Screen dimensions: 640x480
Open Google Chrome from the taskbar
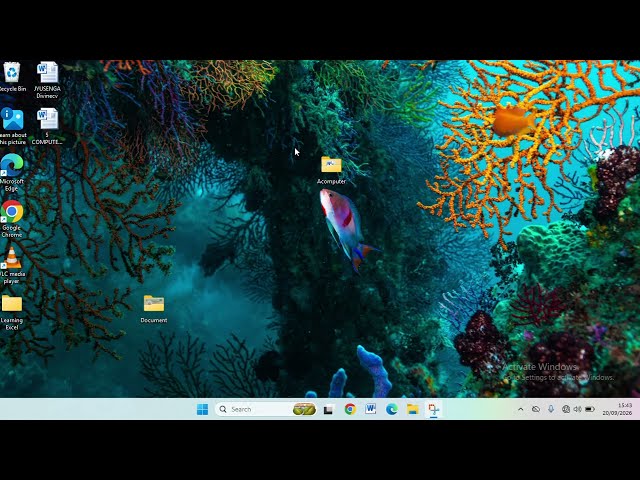tap(350, 409)
